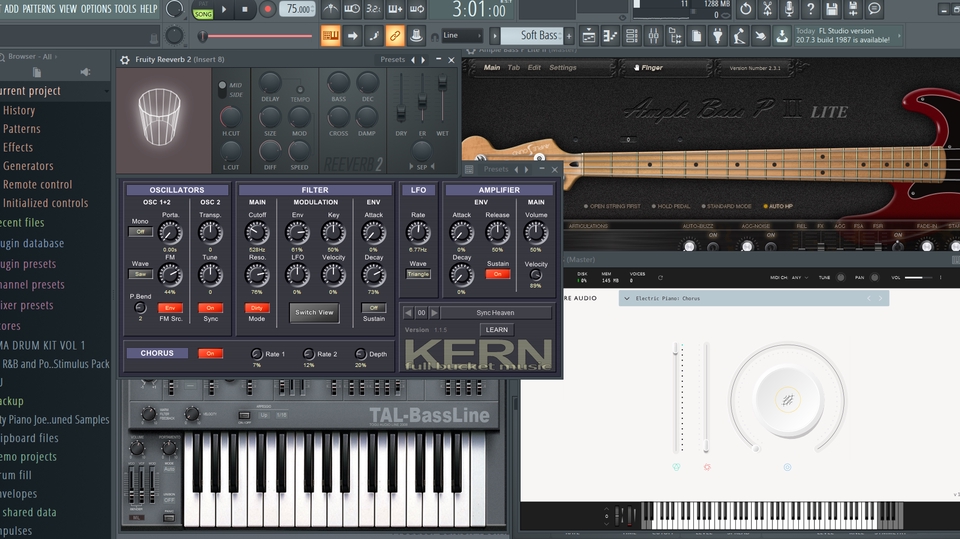Image resolution: width=960 pixels, height=539 pixels.
Task: Open the plugin picker plug icon
Action: pos(718,36)
